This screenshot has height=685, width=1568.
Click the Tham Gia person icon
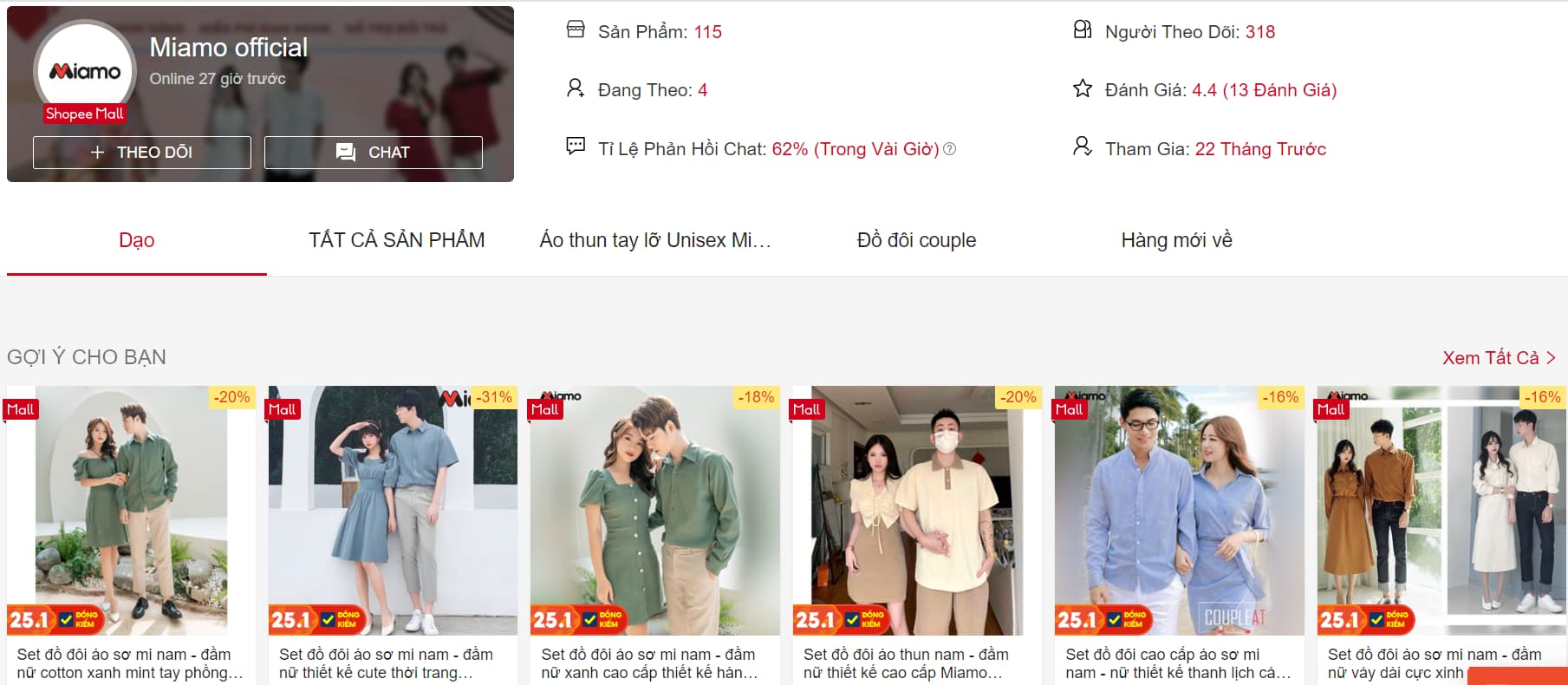click(x=1083, y=147)
